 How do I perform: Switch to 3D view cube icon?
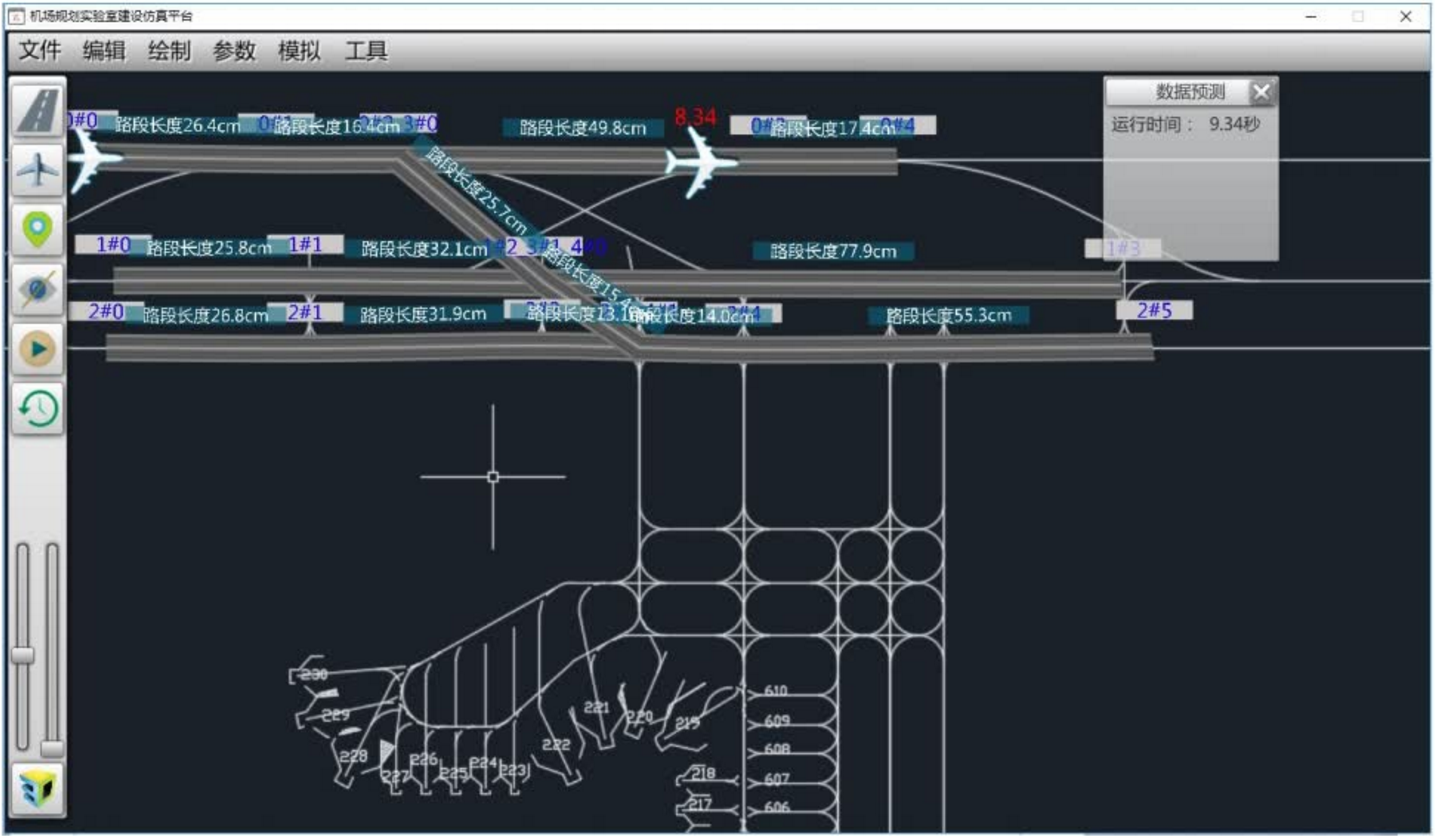click(x=38, y=789)
